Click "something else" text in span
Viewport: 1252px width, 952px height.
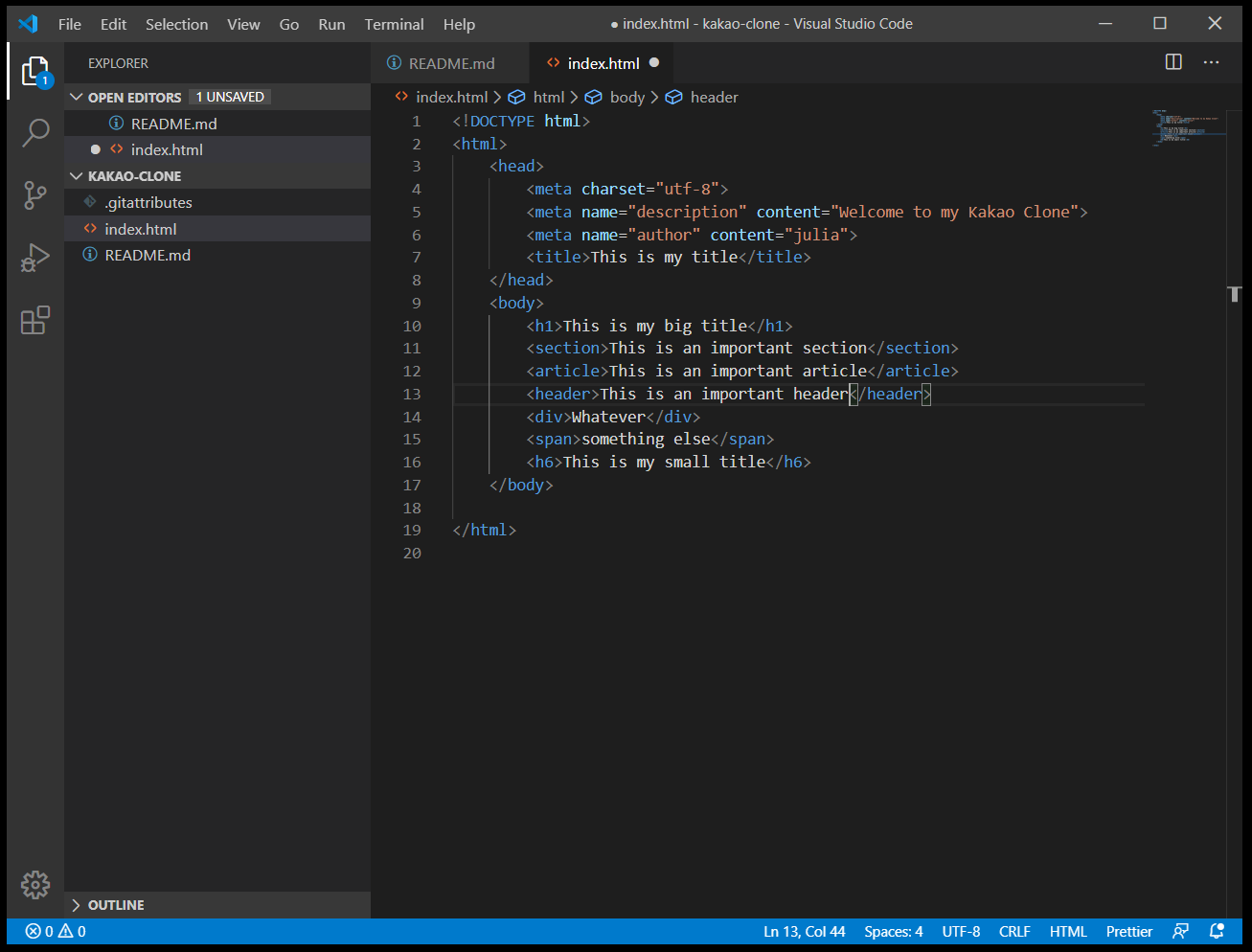pos(646,439)
